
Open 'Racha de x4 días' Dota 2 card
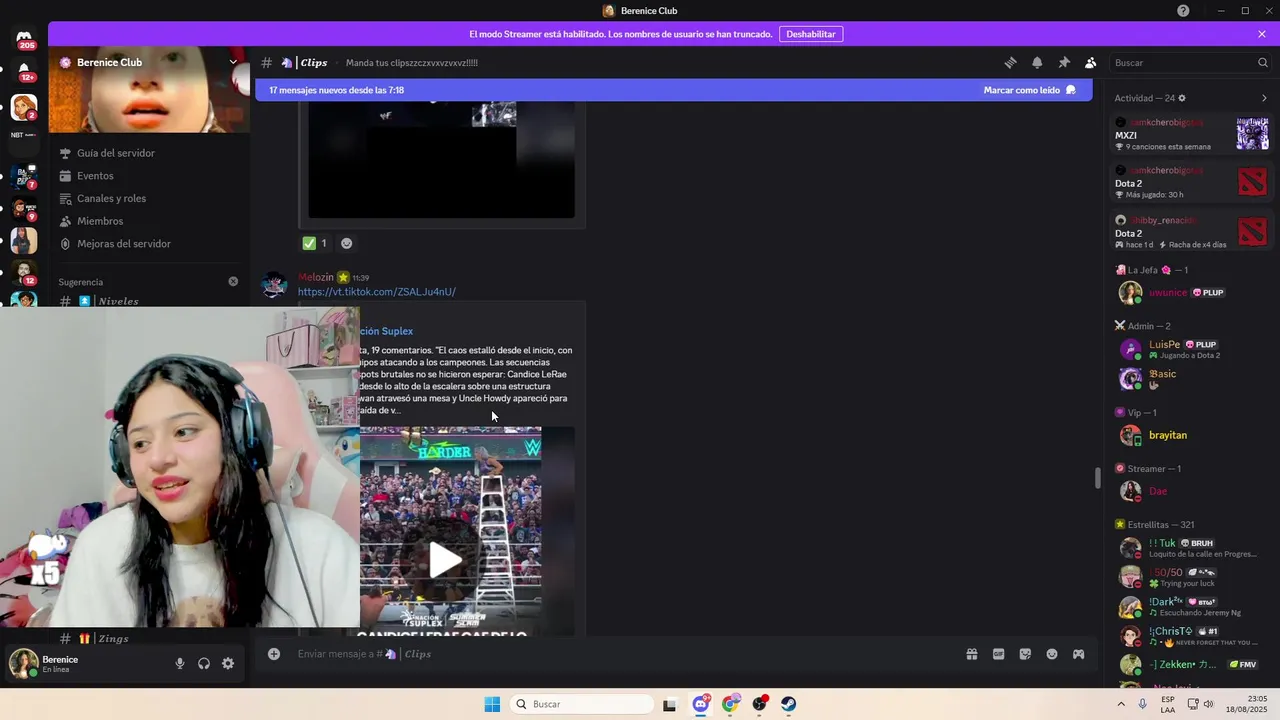pyautogui.click(x=1192, y=233)
